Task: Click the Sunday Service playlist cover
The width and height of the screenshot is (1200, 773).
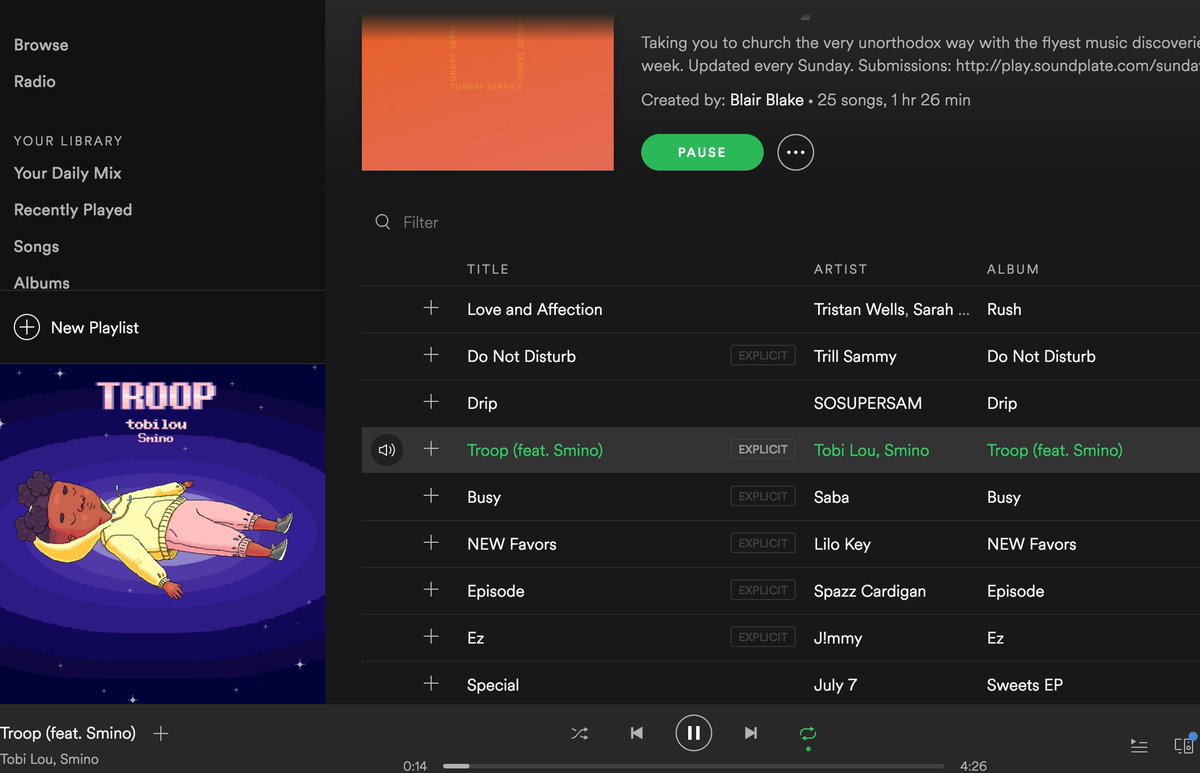Action: pos(488,92)
